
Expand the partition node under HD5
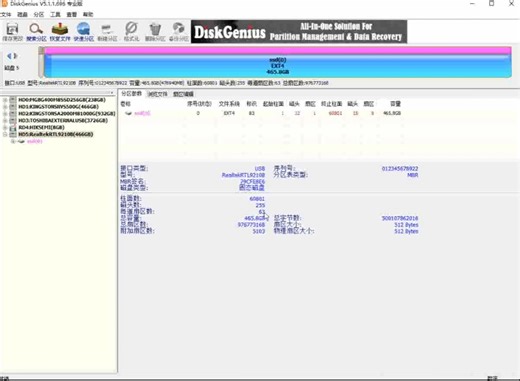13,141
